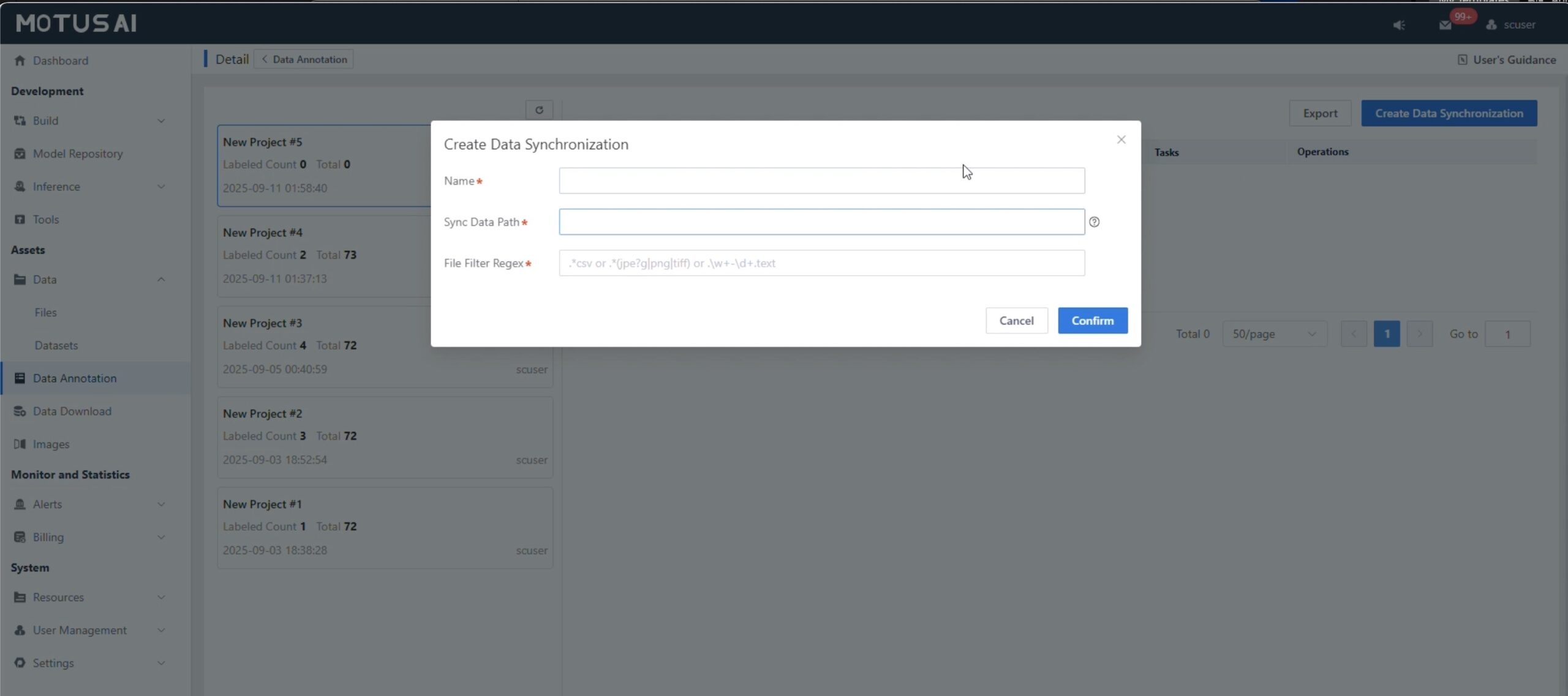Image resolution: width=1568 pixels, height=696 pixels.
Task: Collapse the Data sidebar group
Action: point(161,280)
